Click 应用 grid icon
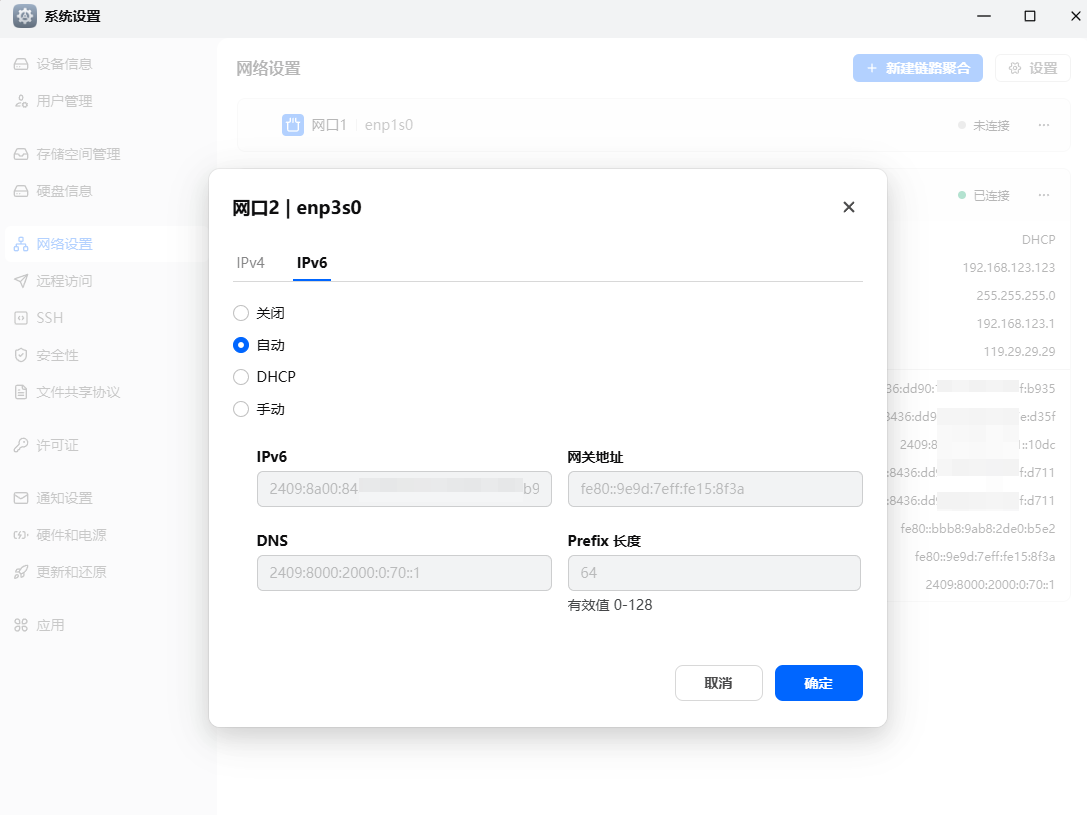 point(21,625)
